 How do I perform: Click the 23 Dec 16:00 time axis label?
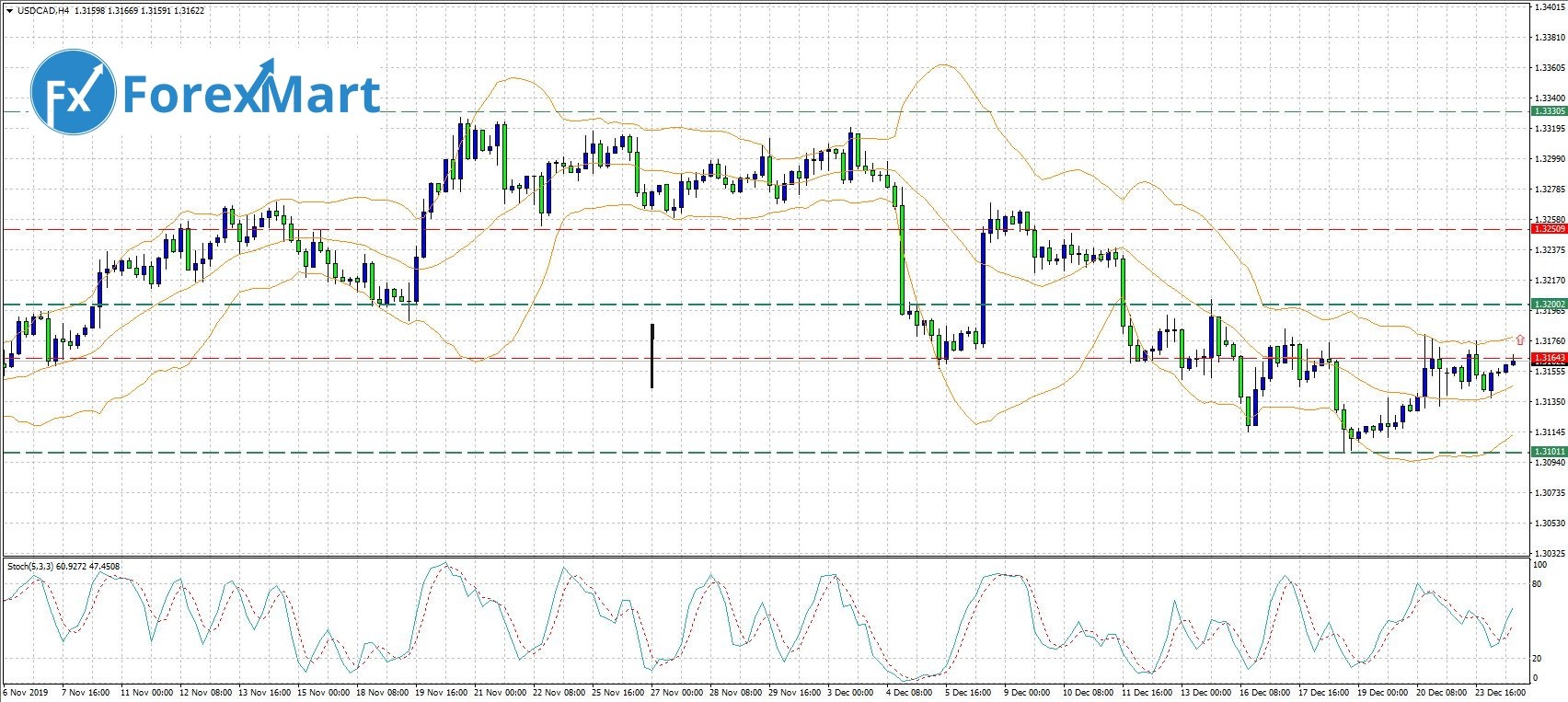click(x=1500, y=692)
